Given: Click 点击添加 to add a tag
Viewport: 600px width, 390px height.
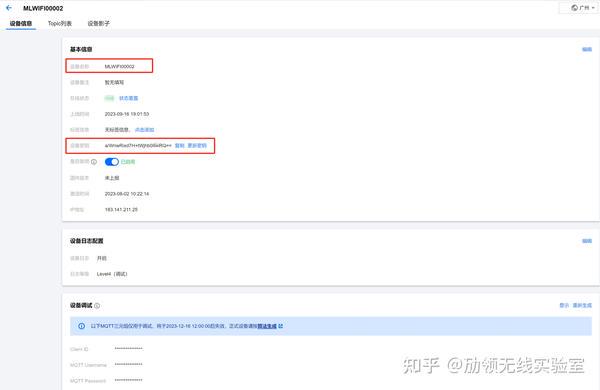Looking at the screenshot, I should pos(145,130).
